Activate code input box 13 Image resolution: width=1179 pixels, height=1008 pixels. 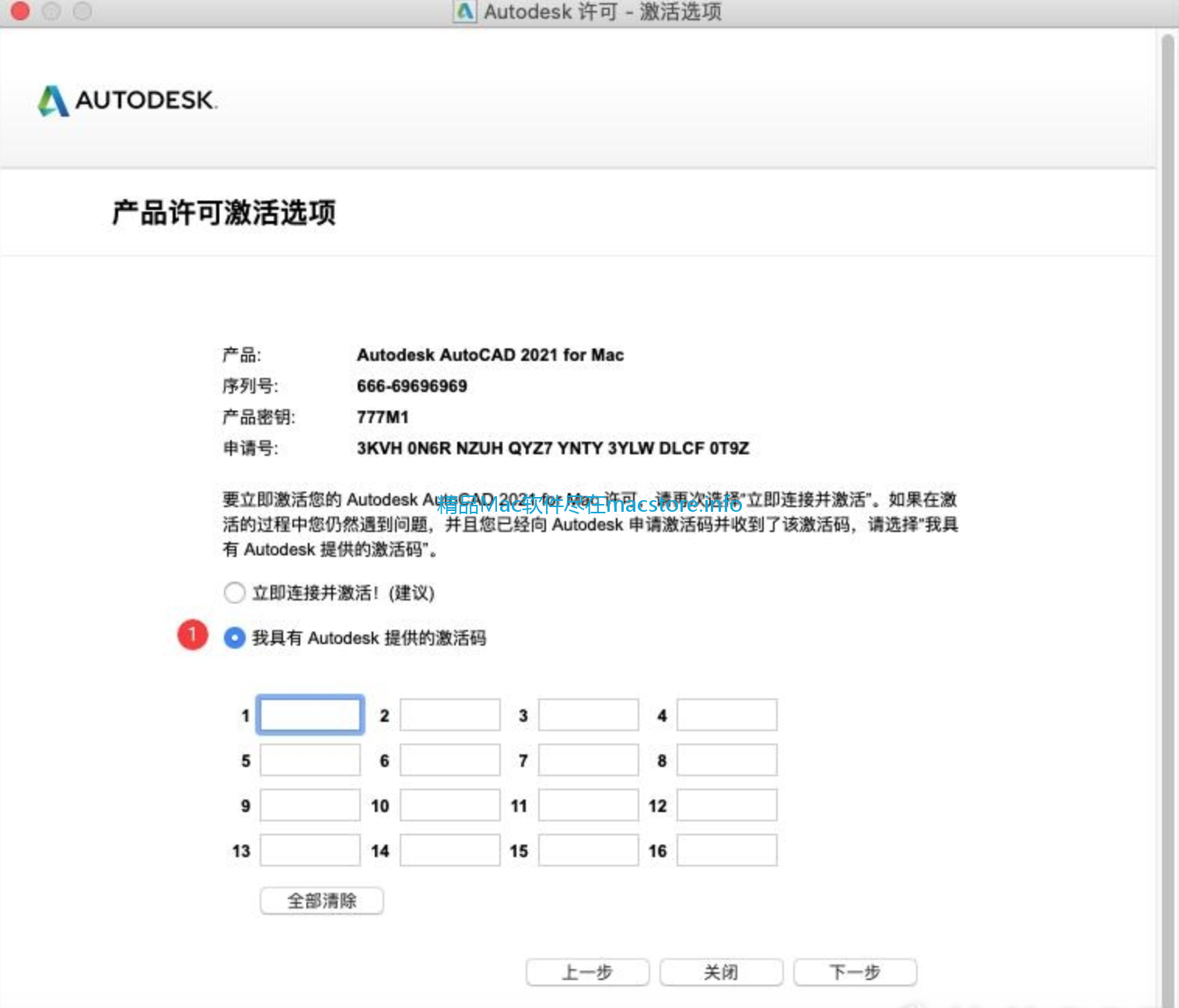[310, 850]
